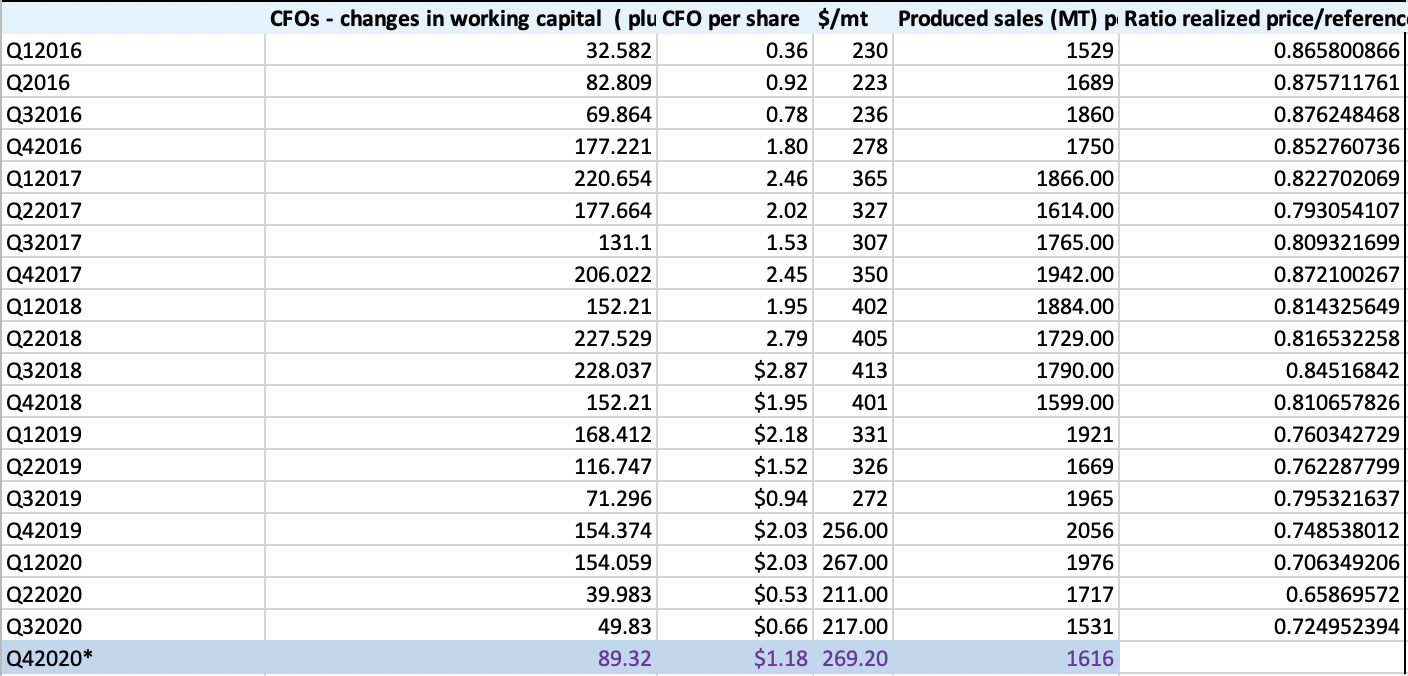Click the empty ratio cell in Q42020 row
Viewport: 1408px width, 676px height.
pyautogui.click(x=1264, y=658)
